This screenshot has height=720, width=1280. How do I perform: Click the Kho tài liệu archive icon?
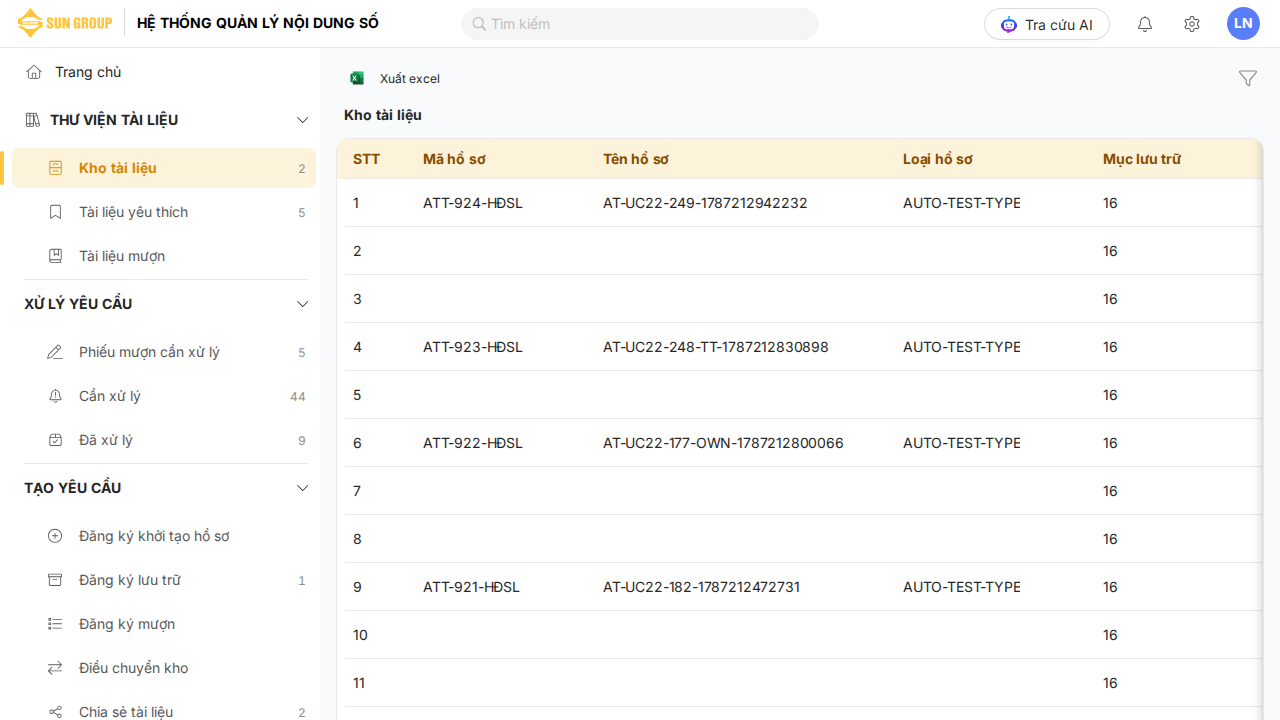[56, 168]
